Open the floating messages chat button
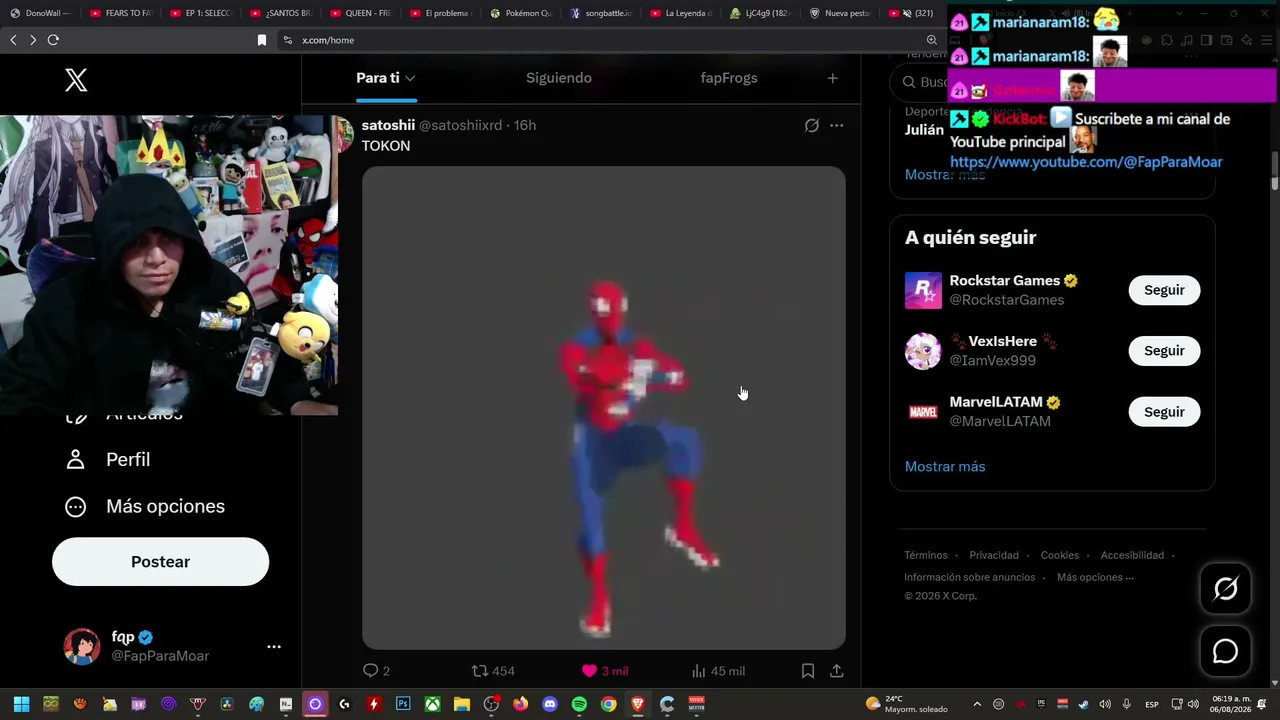 coord(1226,652)
